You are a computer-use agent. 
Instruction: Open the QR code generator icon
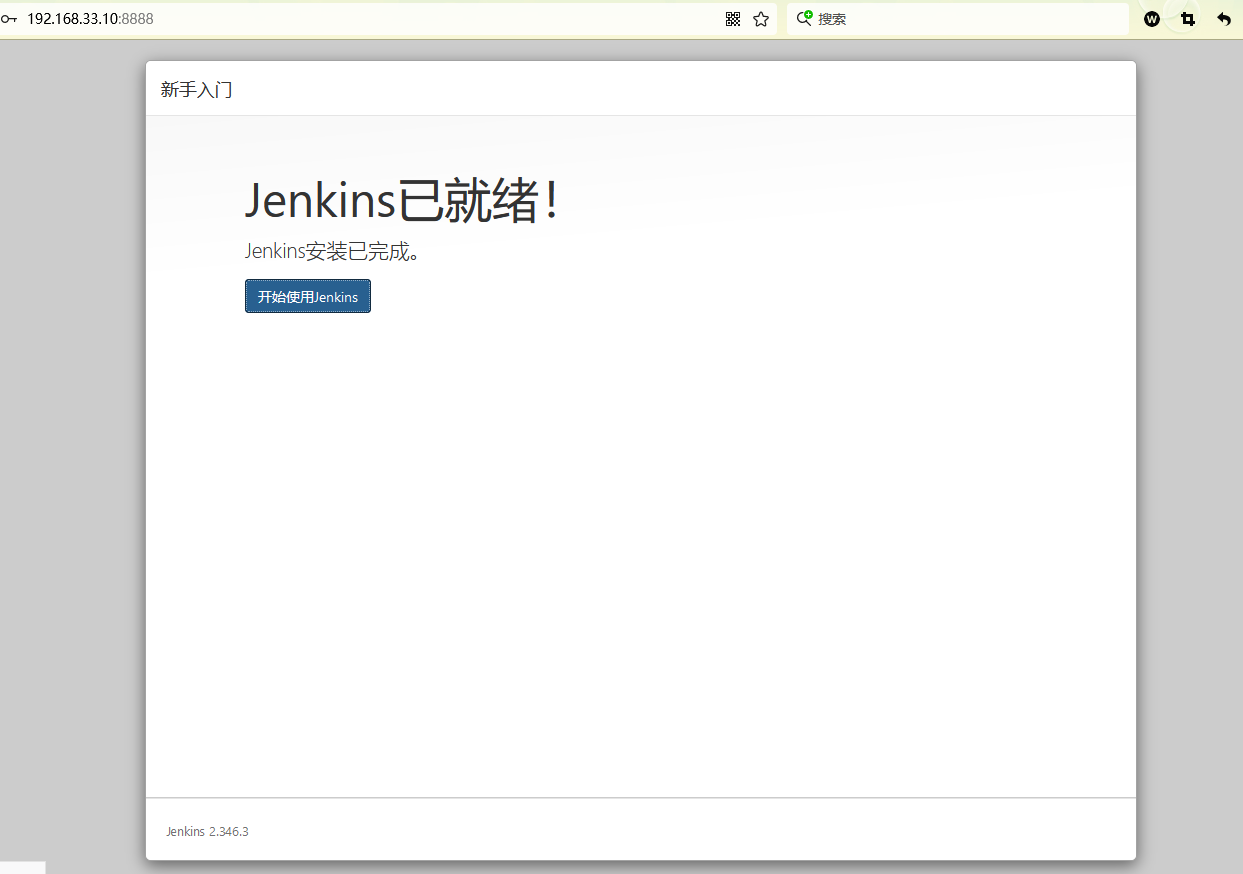coord(733,19)
